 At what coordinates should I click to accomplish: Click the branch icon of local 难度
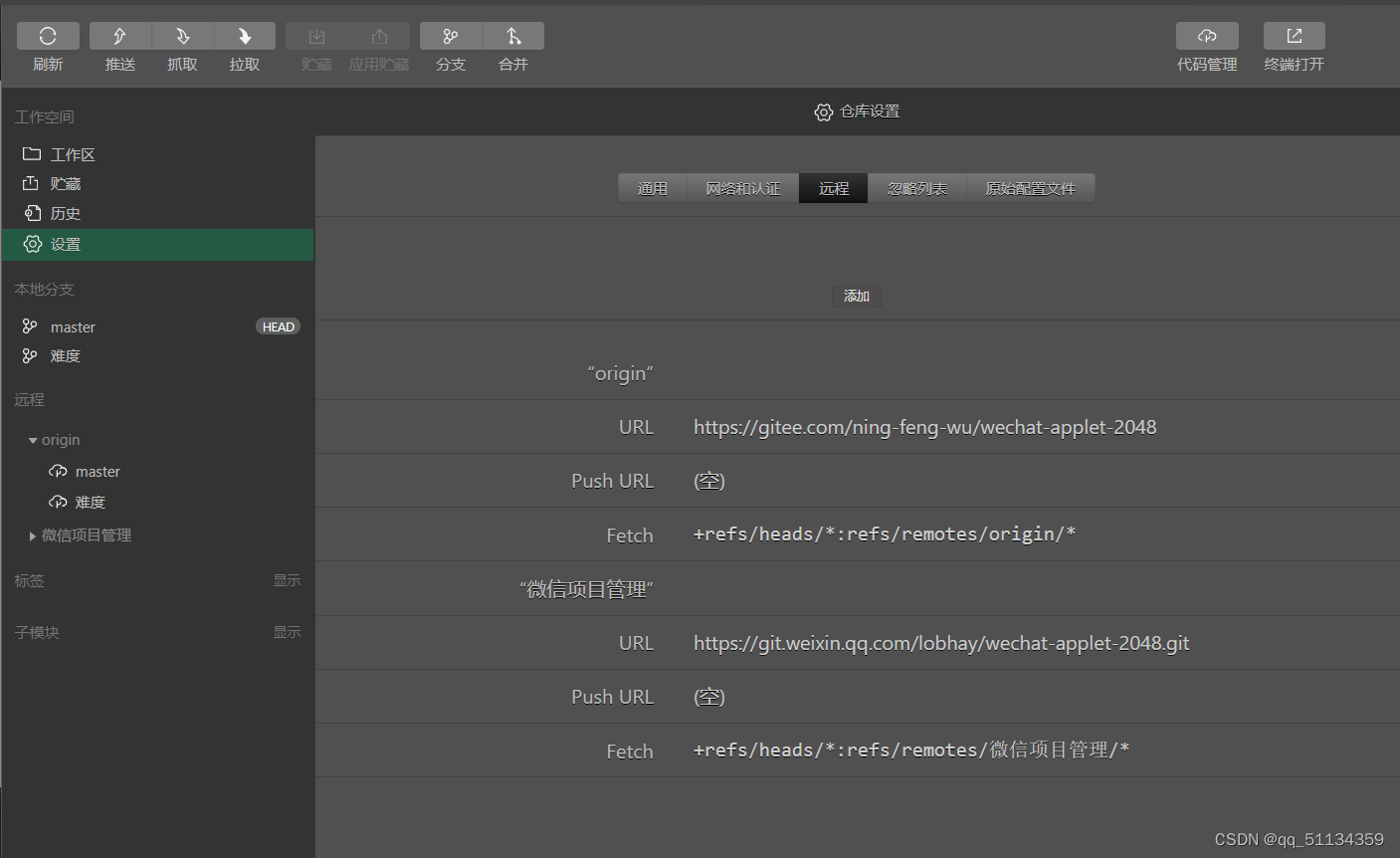click(x=30, y=355)
